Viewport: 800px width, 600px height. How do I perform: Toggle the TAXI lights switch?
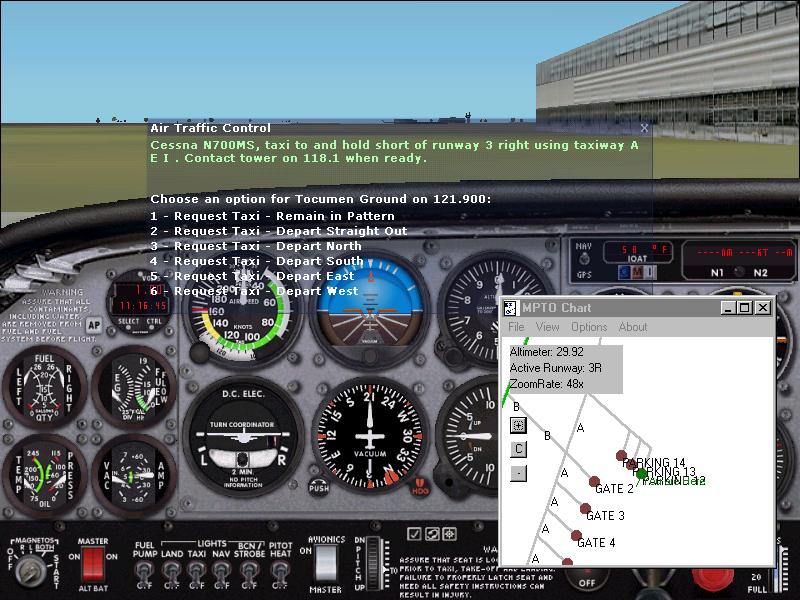click(x=196, y=572)
